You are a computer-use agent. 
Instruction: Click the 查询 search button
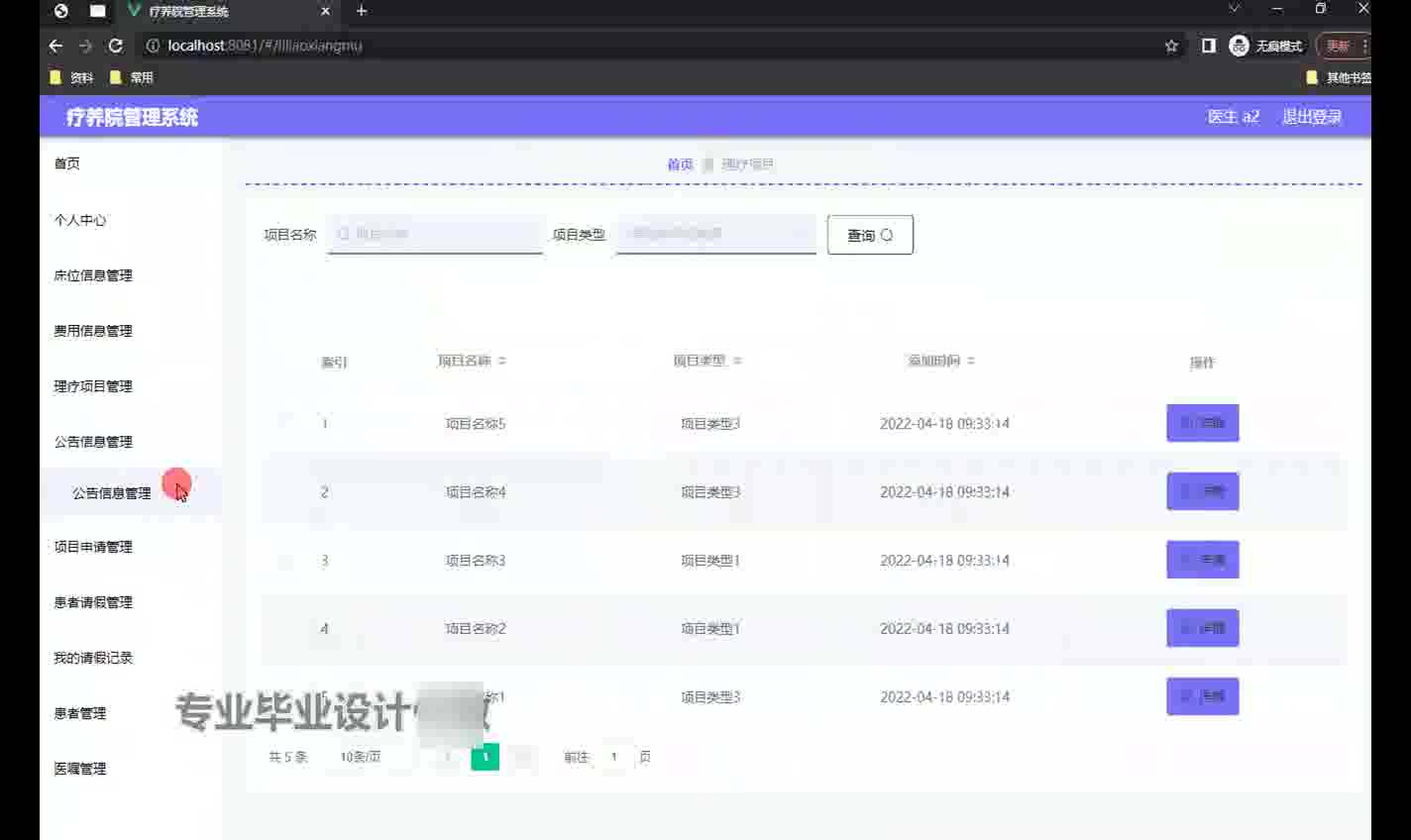point(869,235)
